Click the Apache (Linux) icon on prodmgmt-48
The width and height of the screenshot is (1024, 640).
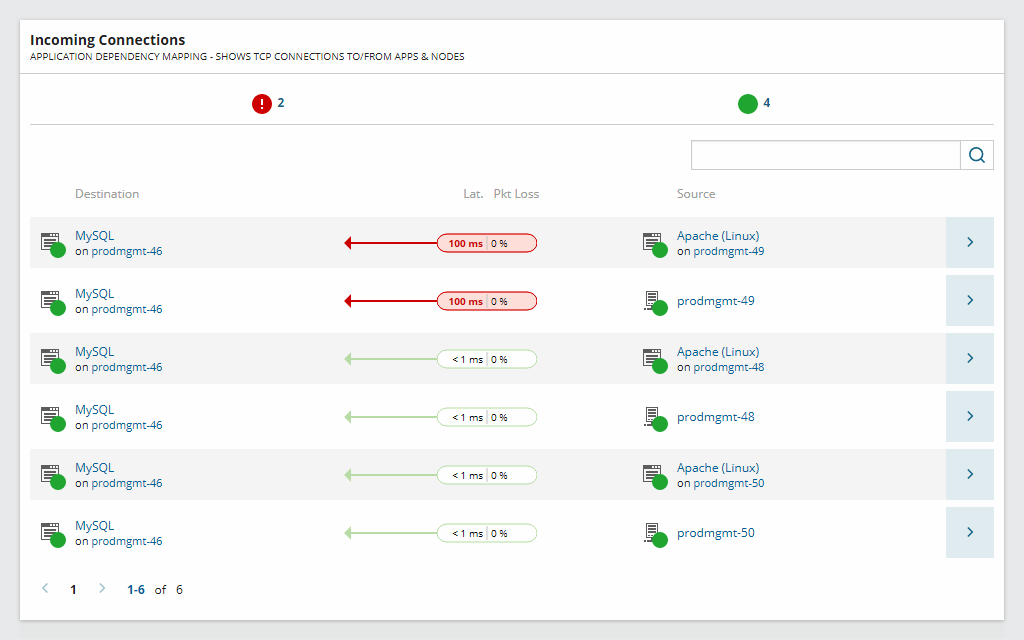click(x=655, y=359)
